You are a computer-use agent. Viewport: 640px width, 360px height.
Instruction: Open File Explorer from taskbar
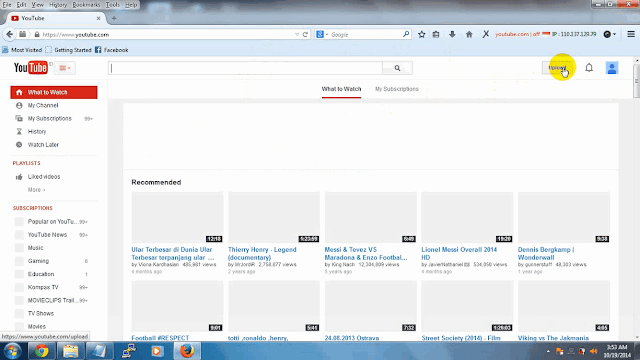70,351
